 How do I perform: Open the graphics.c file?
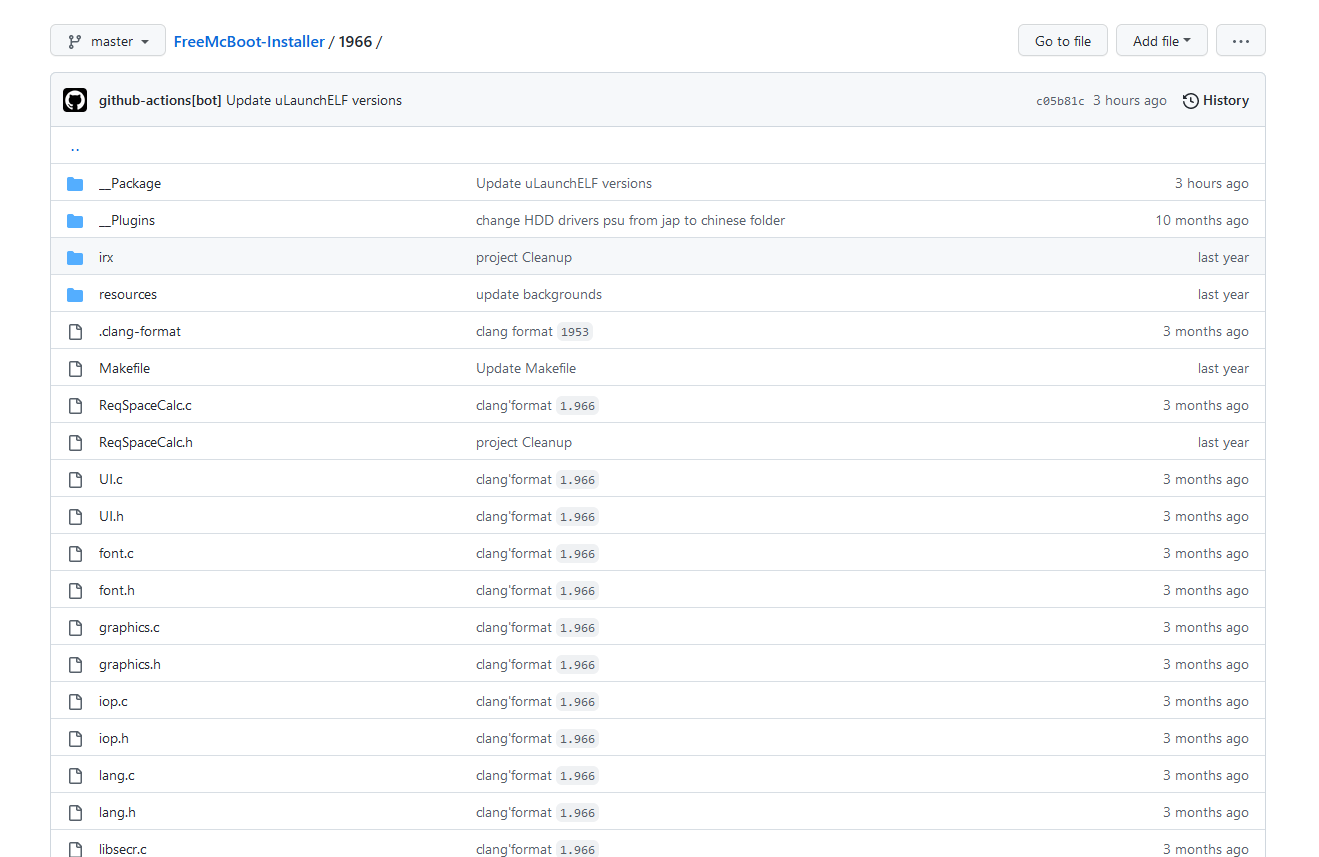click(129, 627)
